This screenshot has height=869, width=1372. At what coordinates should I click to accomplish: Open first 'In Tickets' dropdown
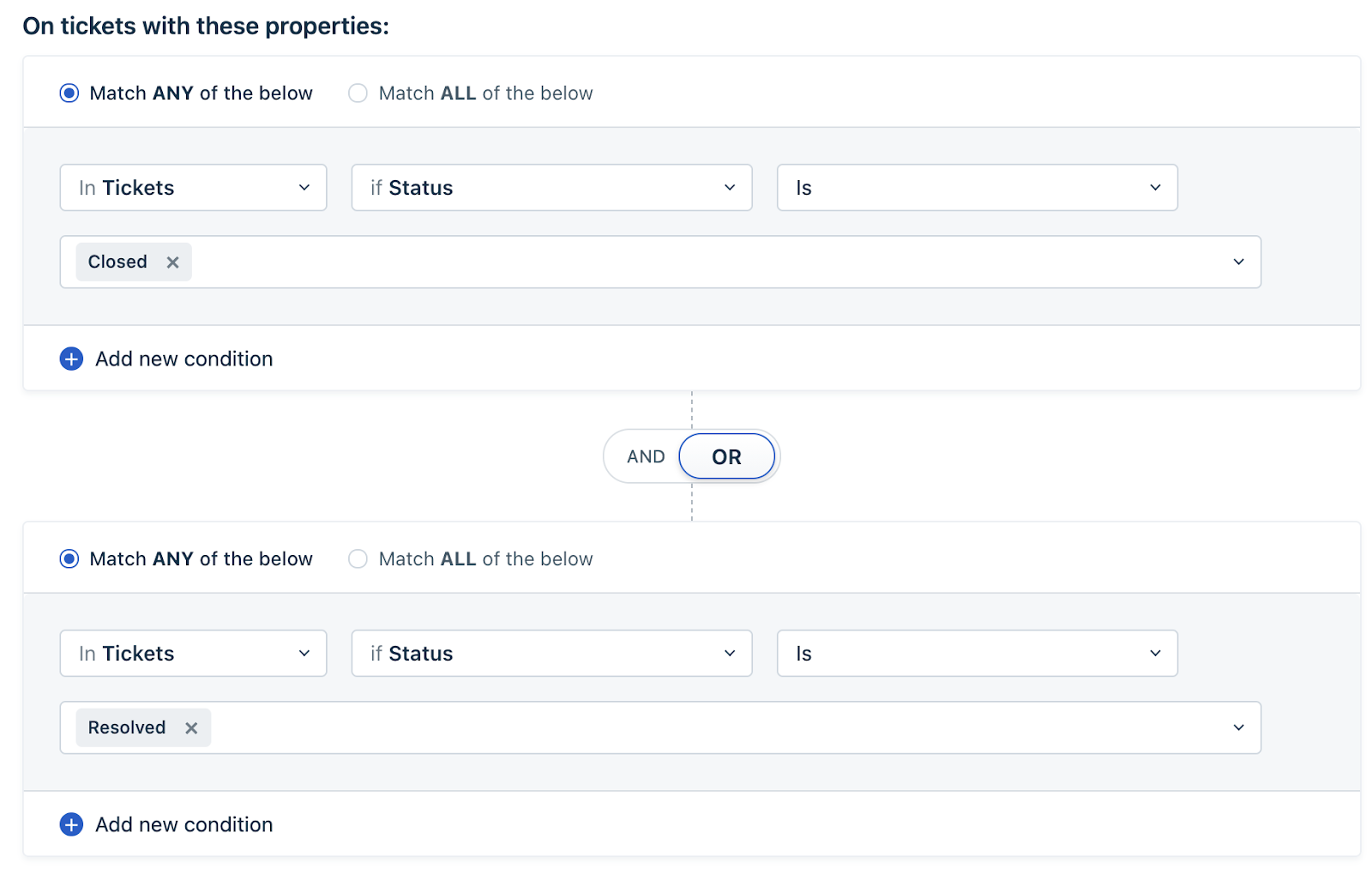tap(193, 188)
